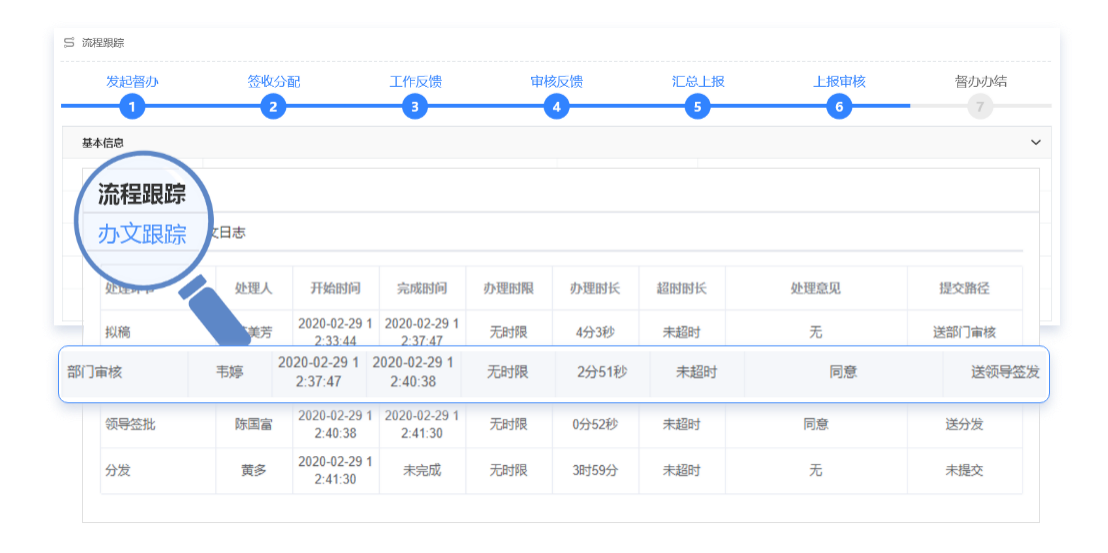1108x553 pixels.
Task: Click the grayed step 7 circle
Action: point(980,106)
